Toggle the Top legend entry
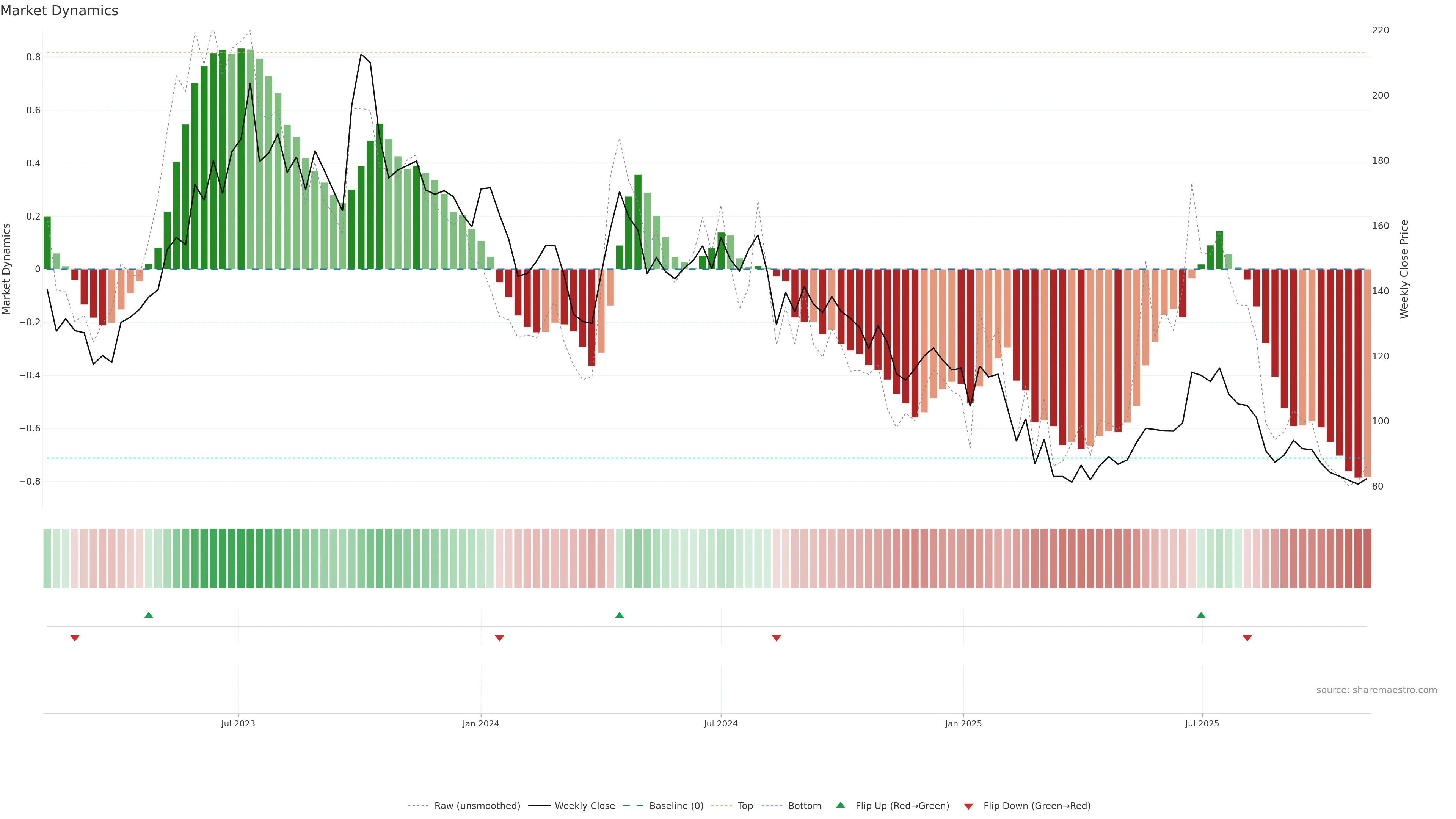1456x819 pixels. click(x=745, y=806)
